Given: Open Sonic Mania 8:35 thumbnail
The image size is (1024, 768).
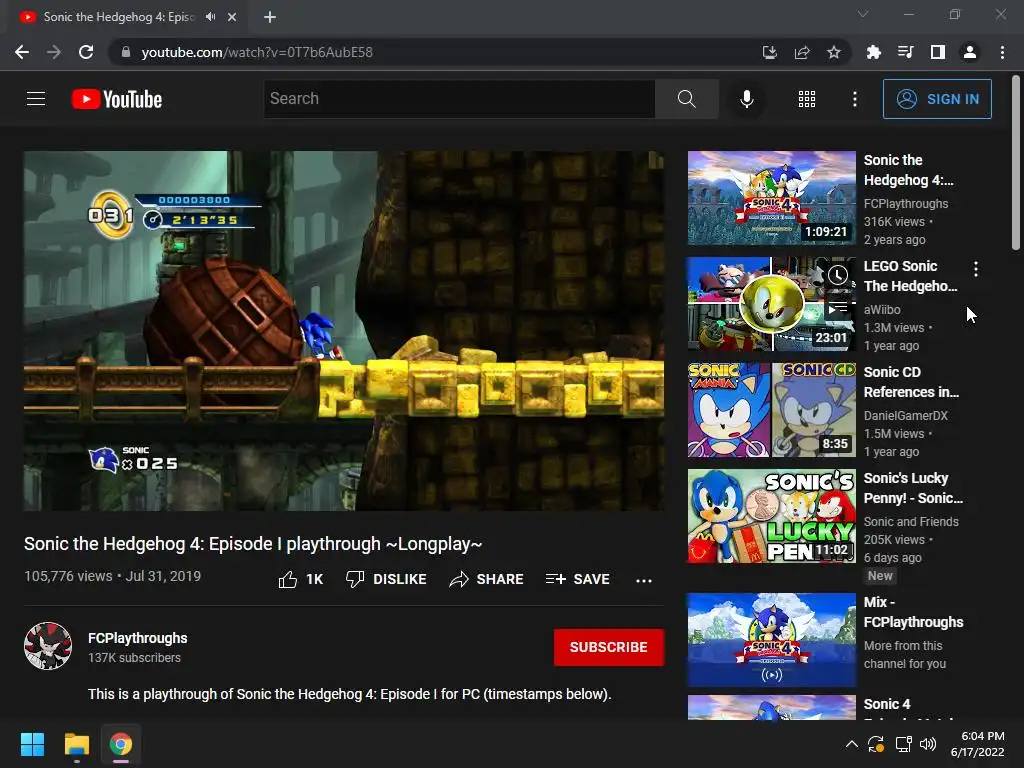Looking at the screenshot, I should [x=771, y=409].
